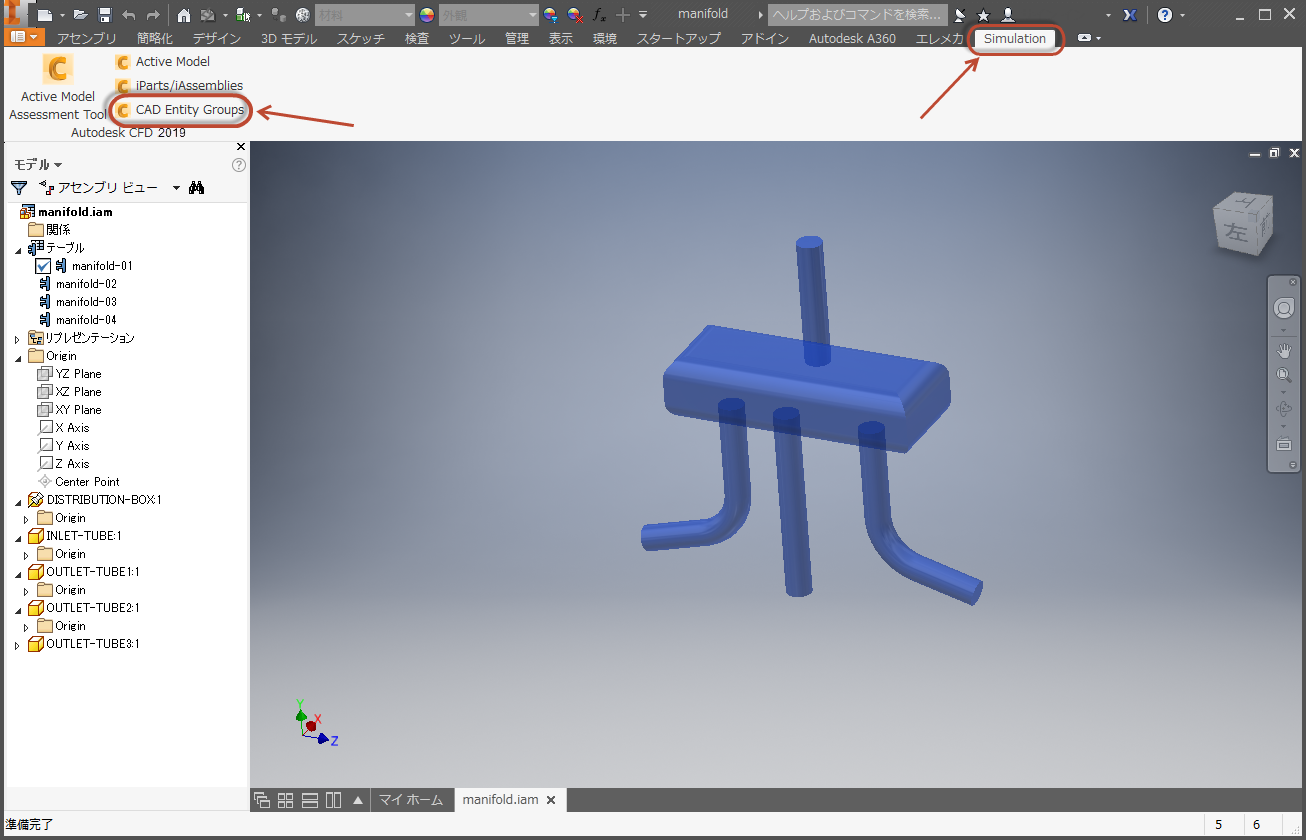Collapse the INLET-TUBE:1 node

pyautogui.click(x=17, y=537)
